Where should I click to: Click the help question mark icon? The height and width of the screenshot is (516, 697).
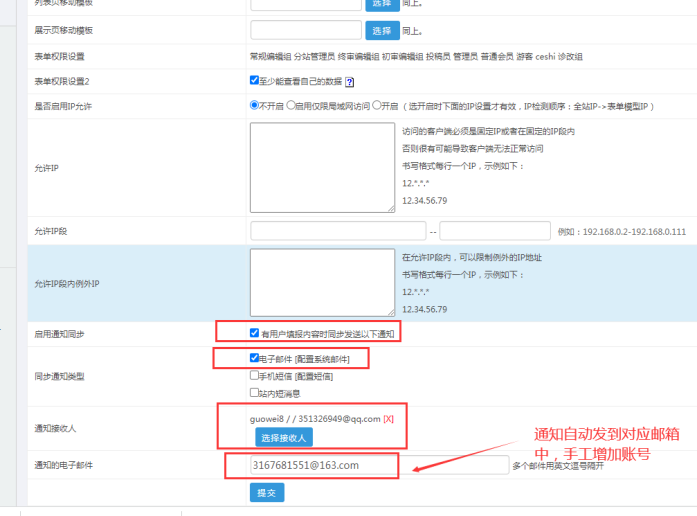(x=350, y=82)
